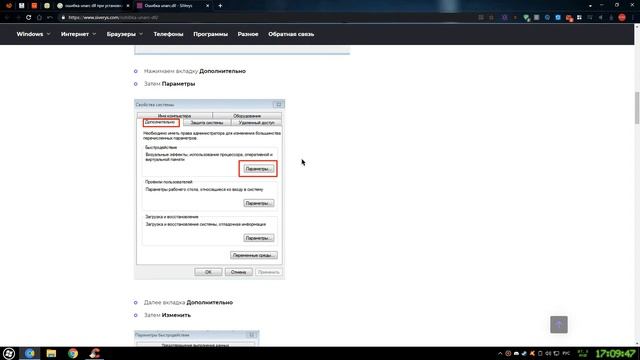The image size is (640, 360).
Task: Click the text 'Нажимаем вкладку Дополнительно'
Action: click(x=195, y=71)
